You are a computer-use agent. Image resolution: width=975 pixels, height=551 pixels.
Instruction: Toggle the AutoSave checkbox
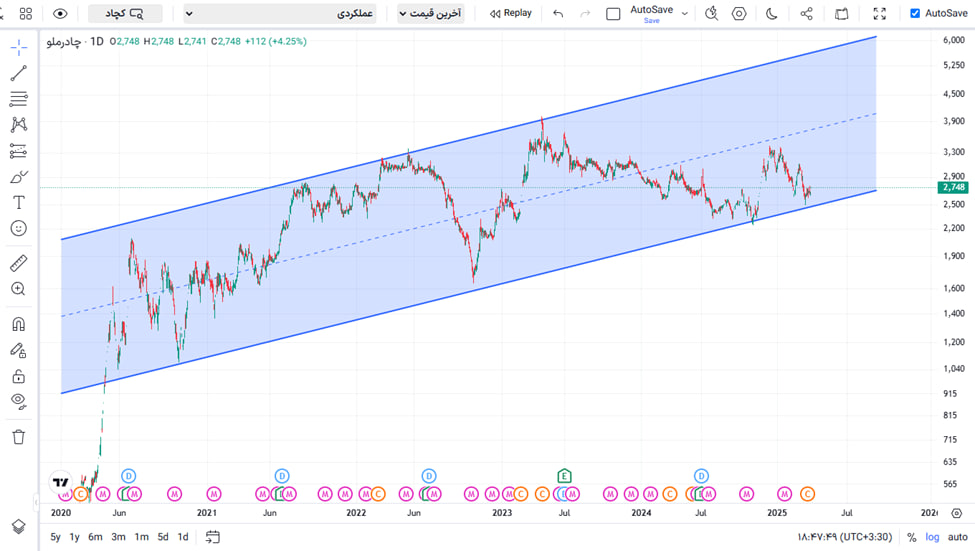pyautogui.click(x=915, y=14)
